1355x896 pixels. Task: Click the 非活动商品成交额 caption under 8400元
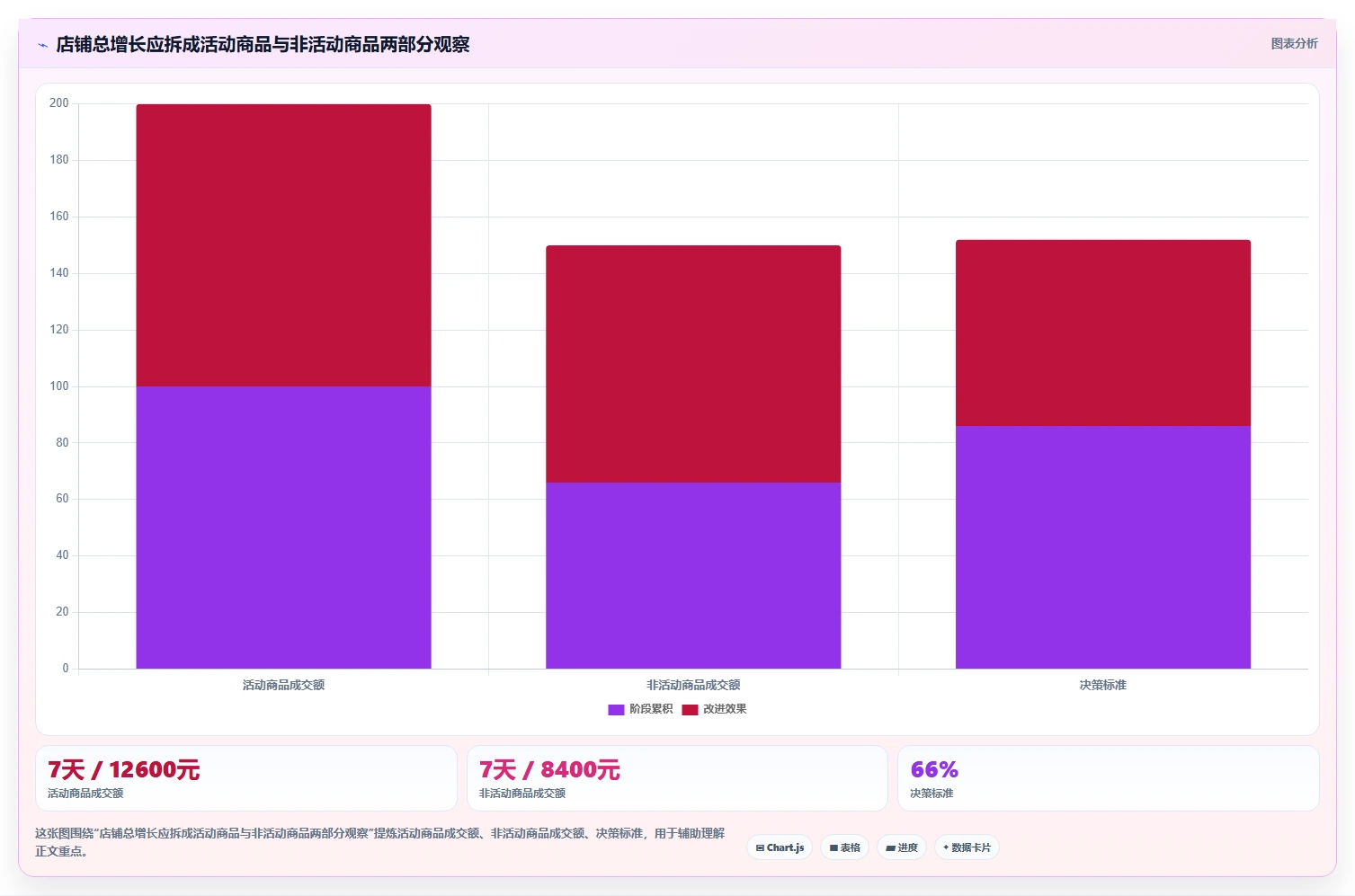(522, 794)
